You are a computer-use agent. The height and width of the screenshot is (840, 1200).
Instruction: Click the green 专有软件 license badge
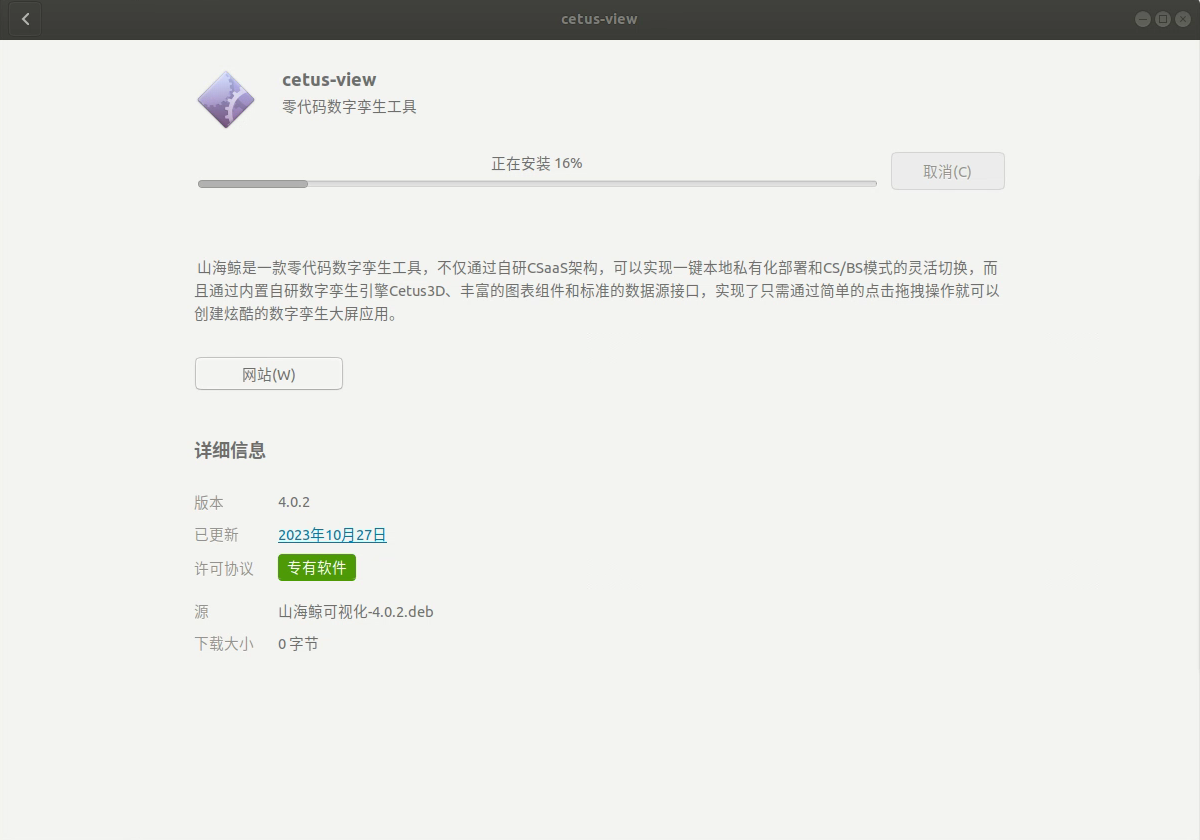[x=317, y=568]
